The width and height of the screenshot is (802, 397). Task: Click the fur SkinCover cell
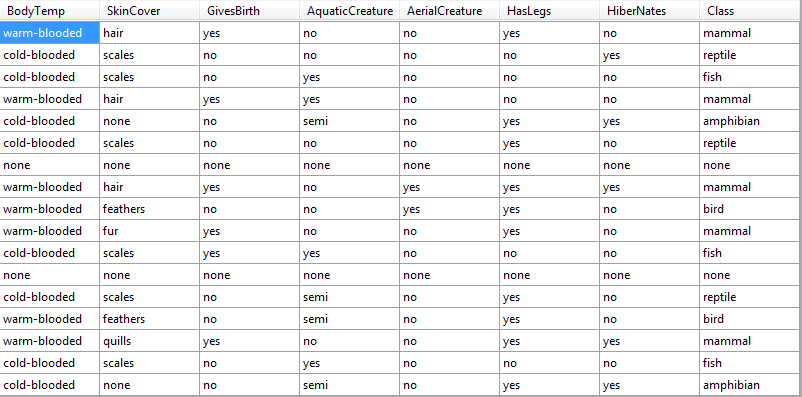[x=150, y=231]
